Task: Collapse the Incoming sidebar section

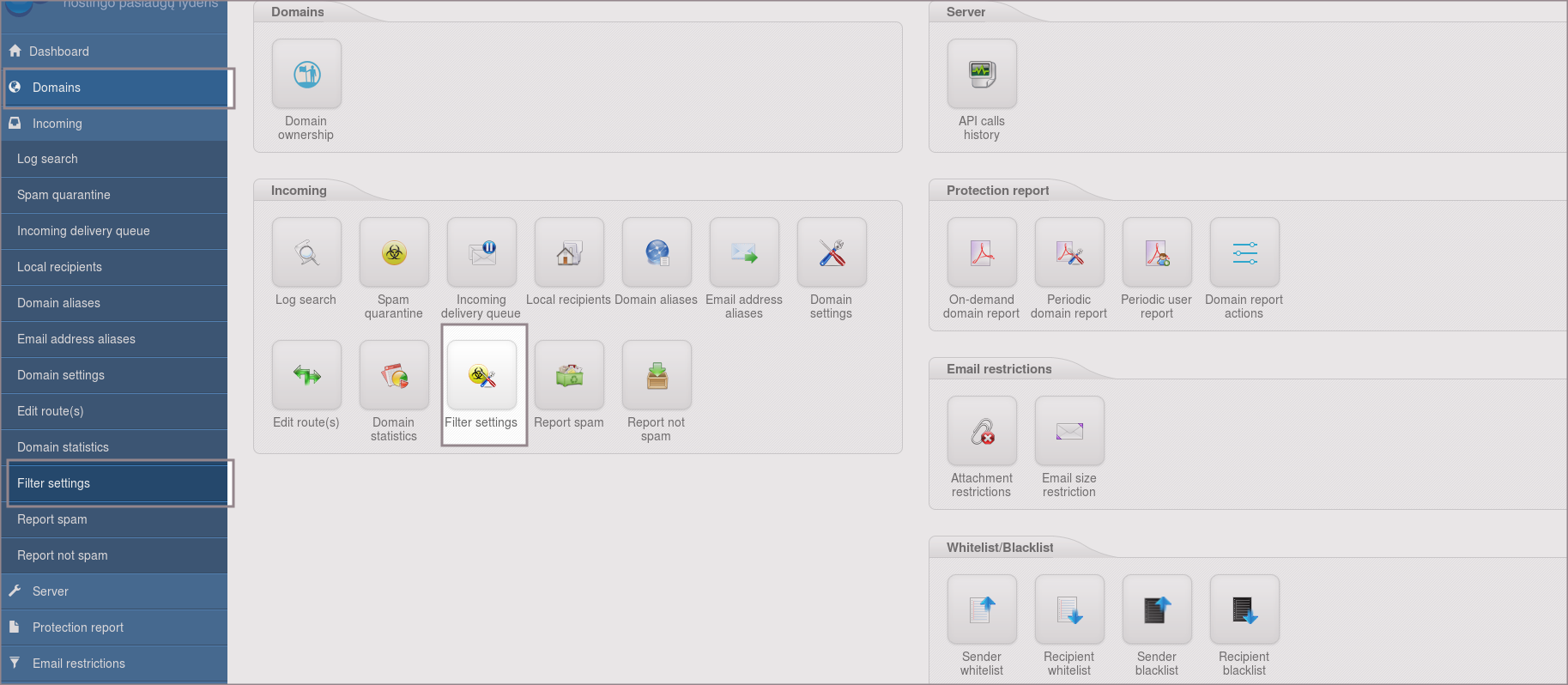Action: click(x=57, y=124)
